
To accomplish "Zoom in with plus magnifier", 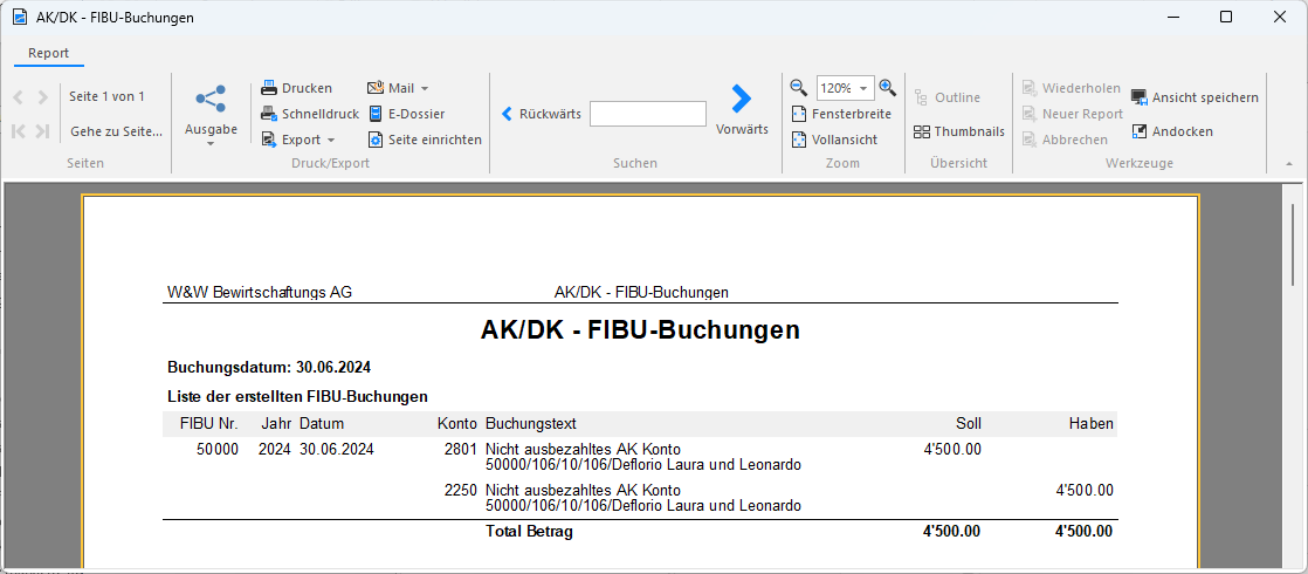I will (887, 88).
